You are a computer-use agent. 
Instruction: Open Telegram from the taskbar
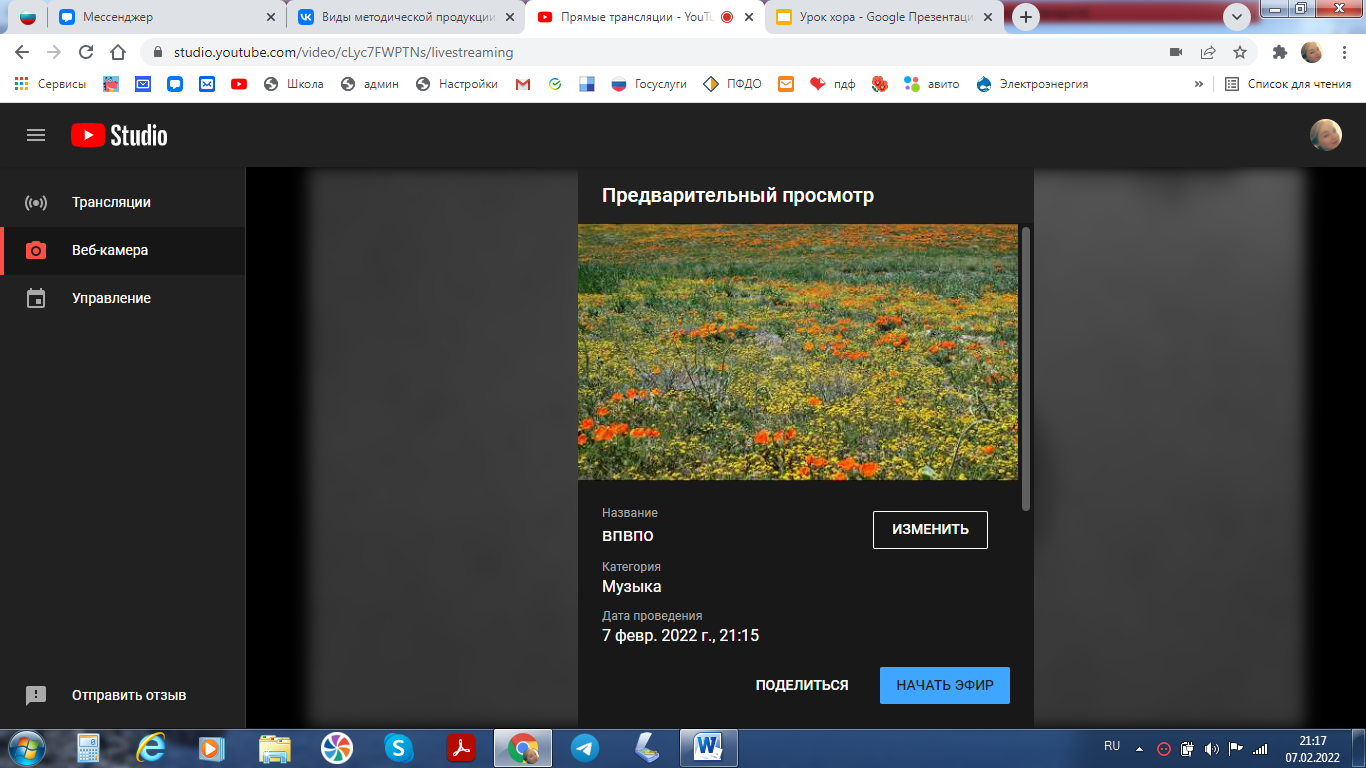click(x=585, y=748)
